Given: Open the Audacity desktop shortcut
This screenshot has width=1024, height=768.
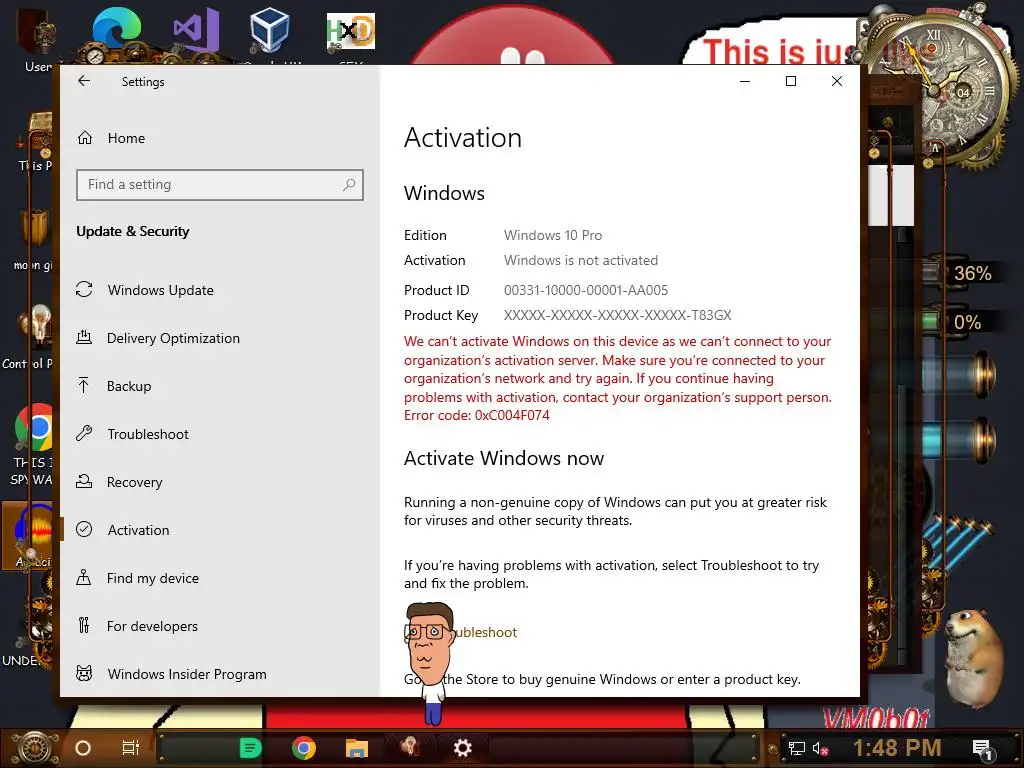Looking at the screenshot, I should 29,536.
